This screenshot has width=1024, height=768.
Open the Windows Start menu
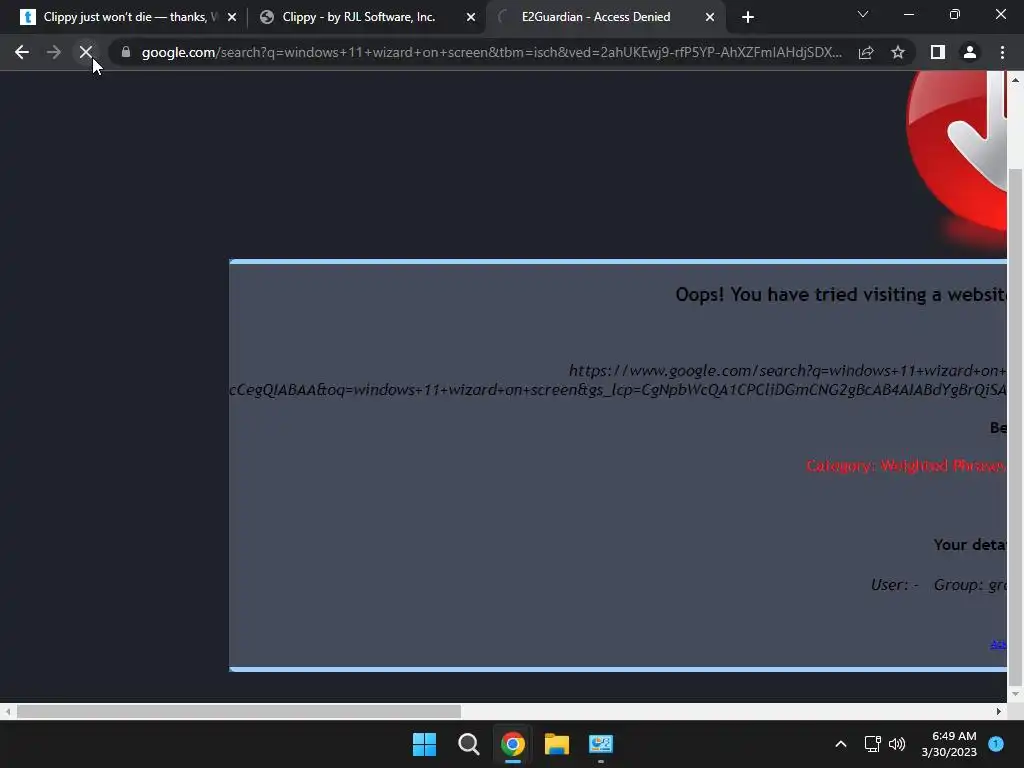tap(424, 744)
